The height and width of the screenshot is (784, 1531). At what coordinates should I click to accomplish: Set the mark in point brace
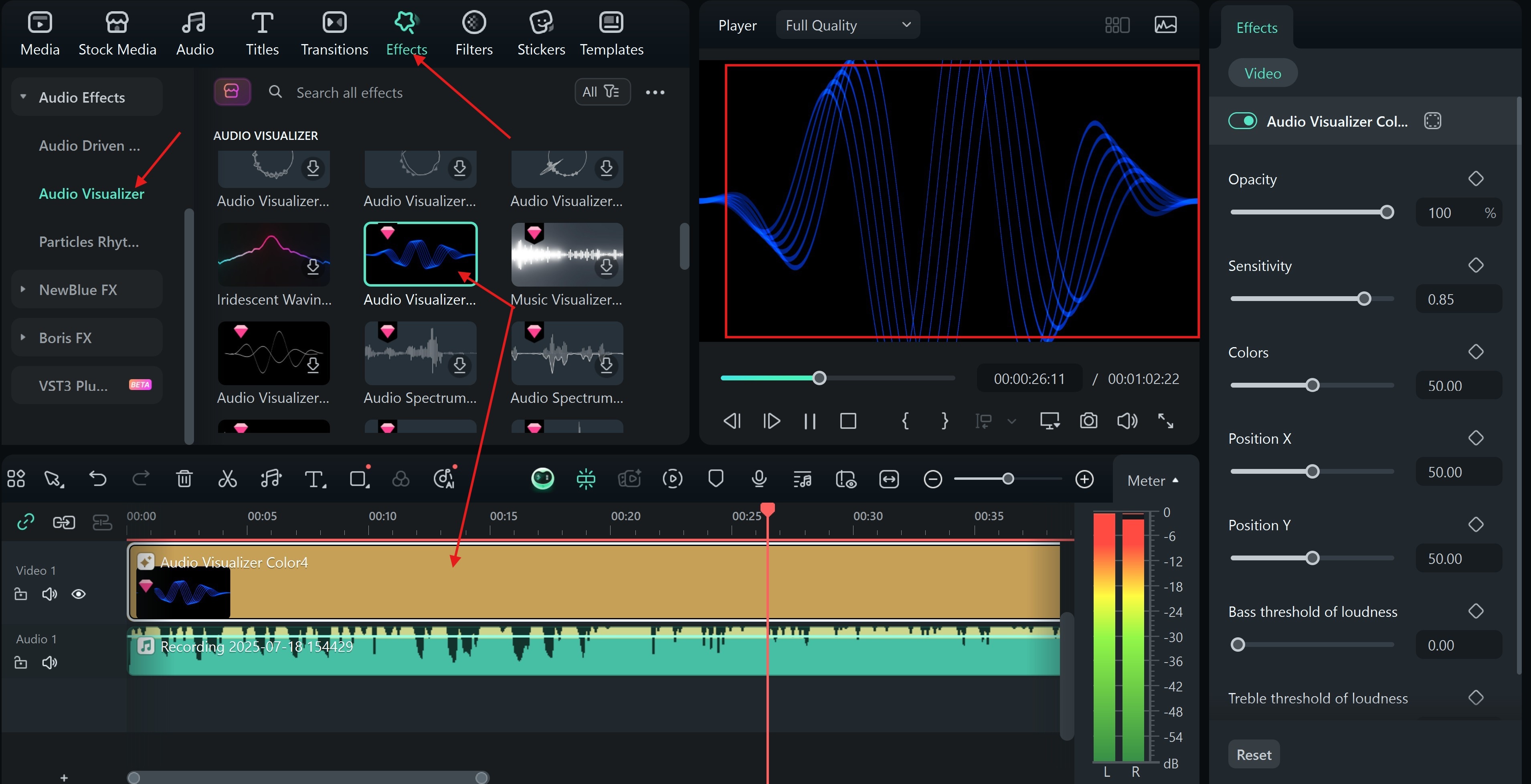(x=905, y=421)
